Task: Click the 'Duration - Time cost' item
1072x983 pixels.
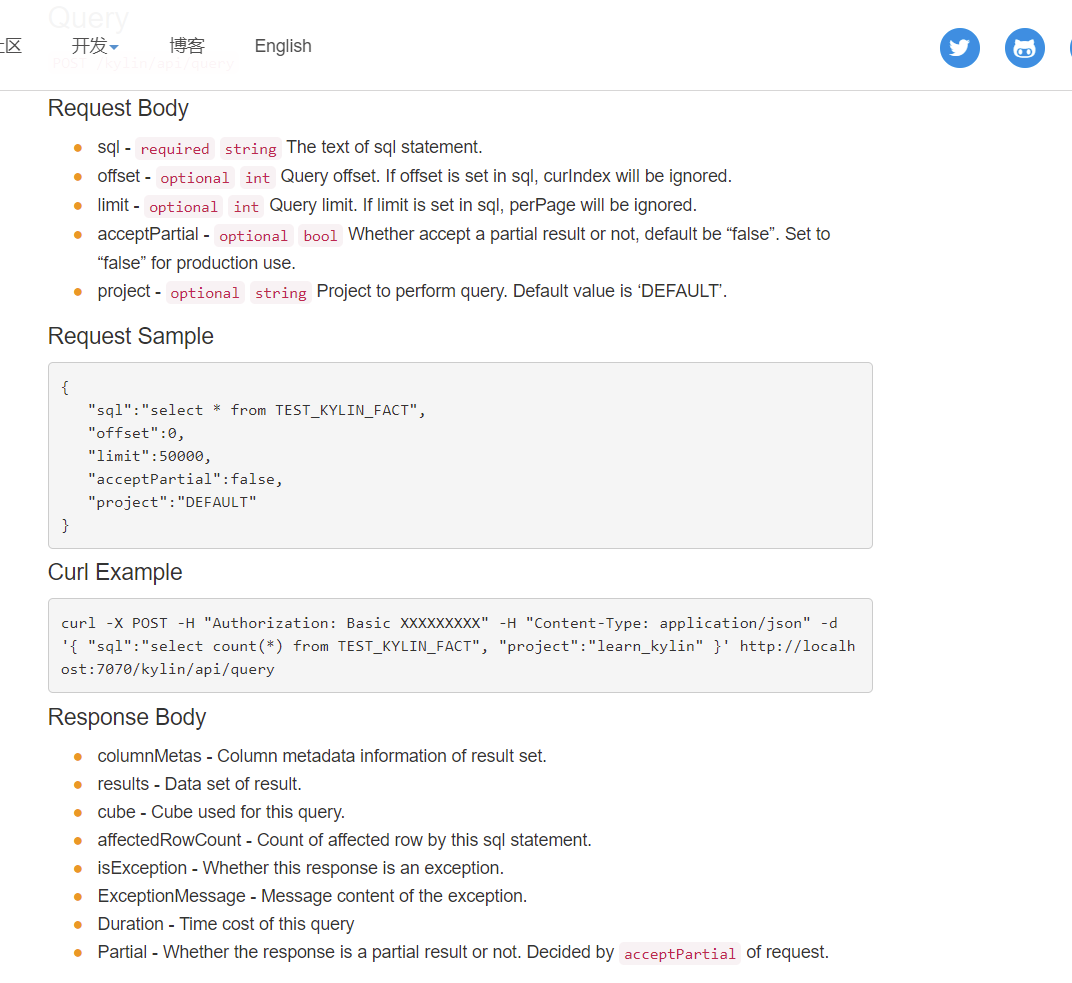Action: click(x=226, y=924)
